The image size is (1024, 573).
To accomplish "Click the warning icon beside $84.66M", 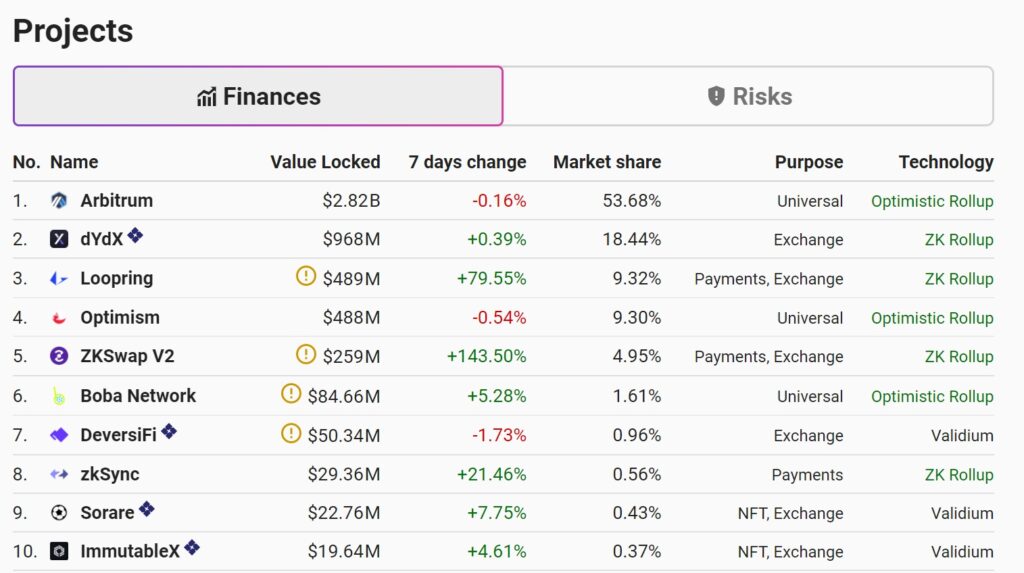I will tap(291, 394).
